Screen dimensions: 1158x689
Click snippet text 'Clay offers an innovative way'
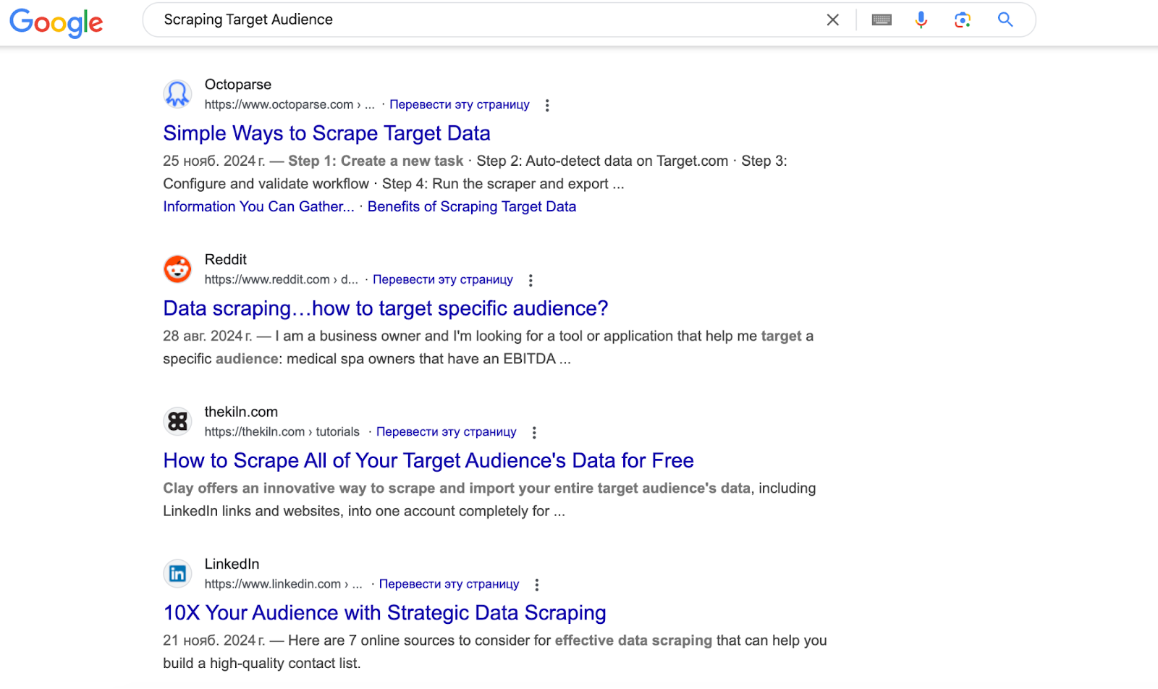[264, 488]
